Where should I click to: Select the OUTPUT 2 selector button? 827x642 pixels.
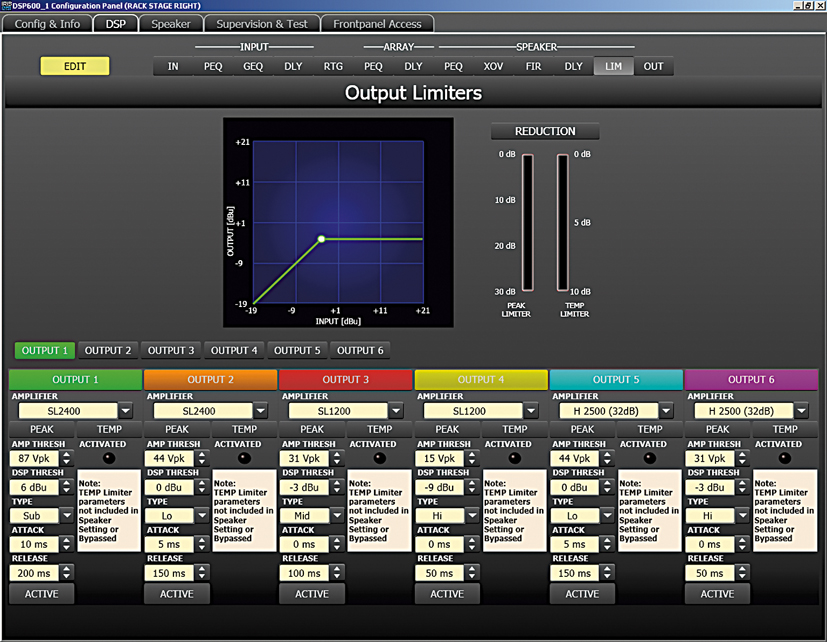point(108,350)
